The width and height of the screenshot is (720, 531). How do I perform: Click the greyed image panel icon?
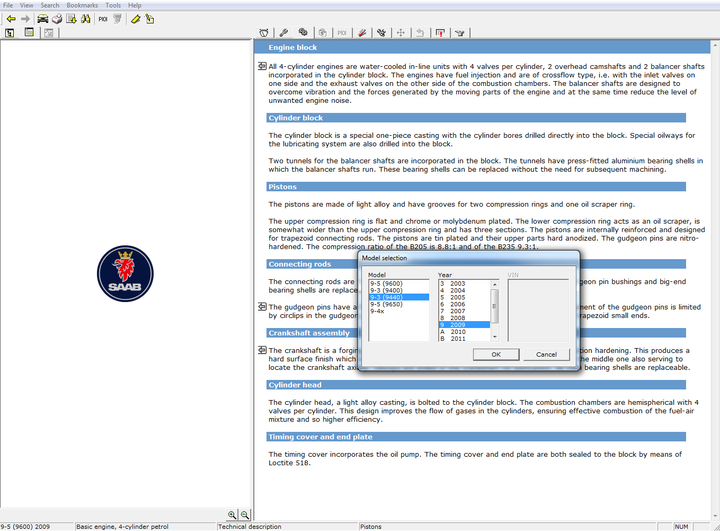point(49,33)
